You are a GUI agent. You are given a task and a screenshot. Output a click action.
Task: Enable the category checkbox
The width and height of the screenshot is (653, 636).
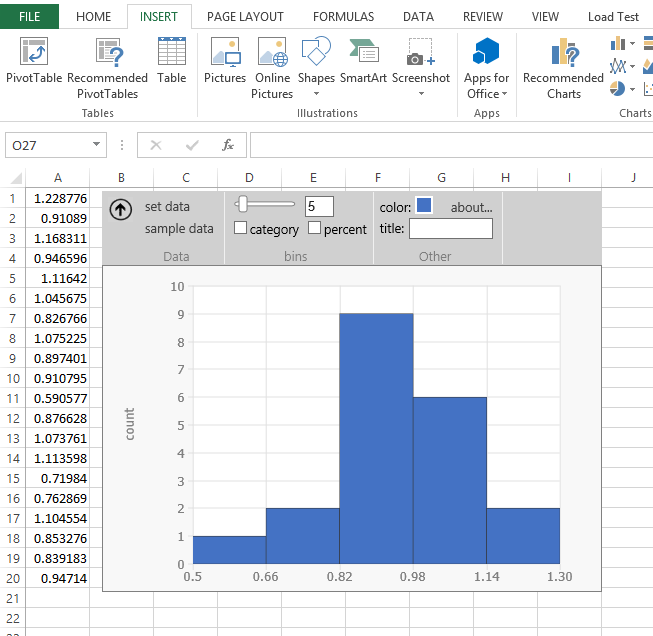click(240, 229)
